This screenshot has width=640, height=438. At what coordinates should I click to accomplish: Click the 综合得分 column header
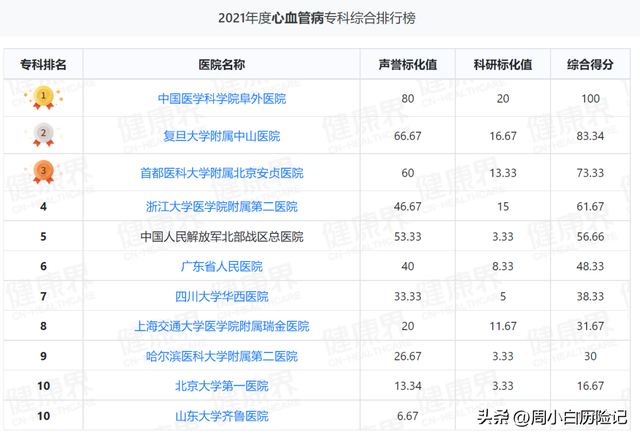click(590, 64)
